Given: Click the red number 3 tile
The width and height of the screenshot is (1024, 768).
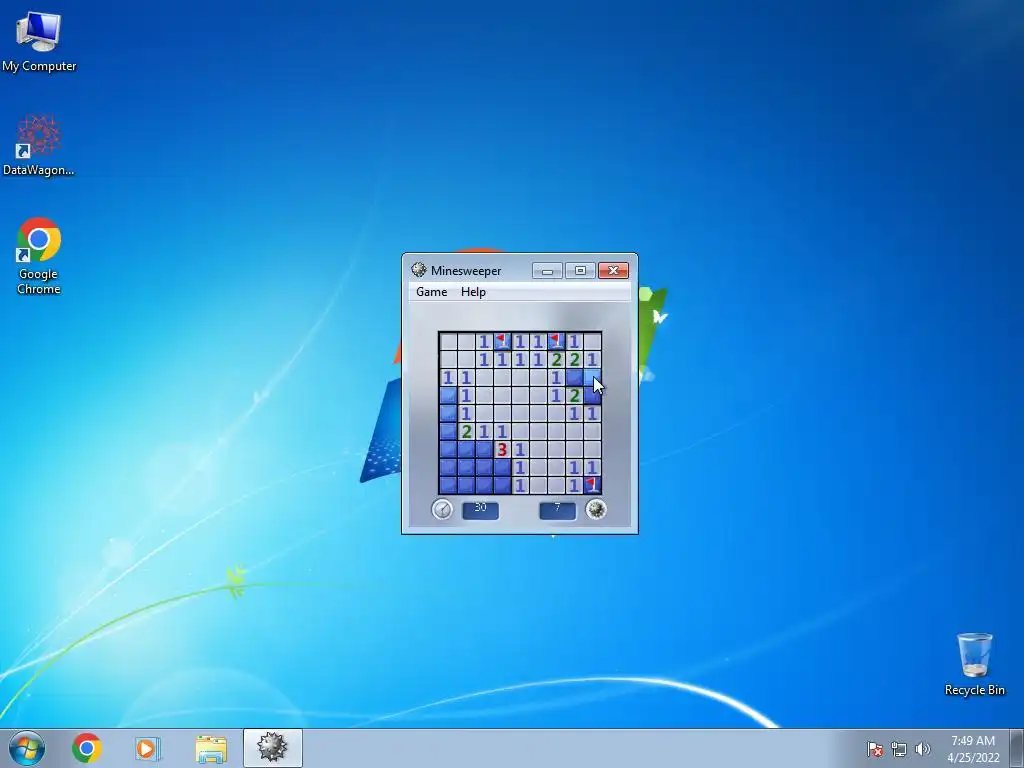Looking at the screenshot, I should [502, 449].
